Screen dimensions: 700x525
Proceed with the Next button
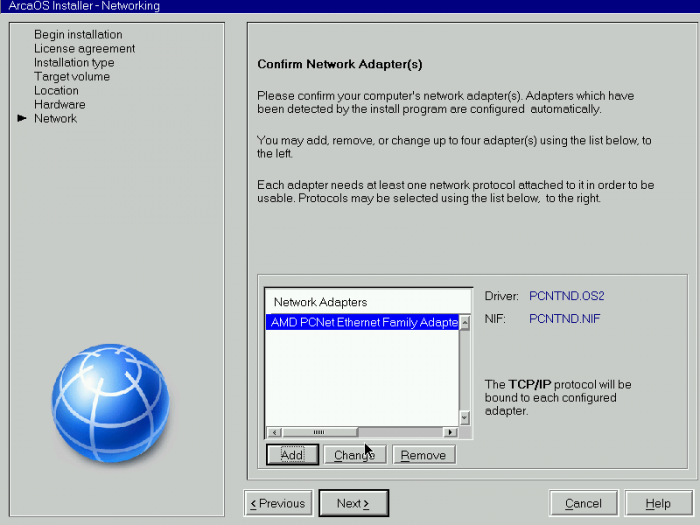click(x=353, y=503)
